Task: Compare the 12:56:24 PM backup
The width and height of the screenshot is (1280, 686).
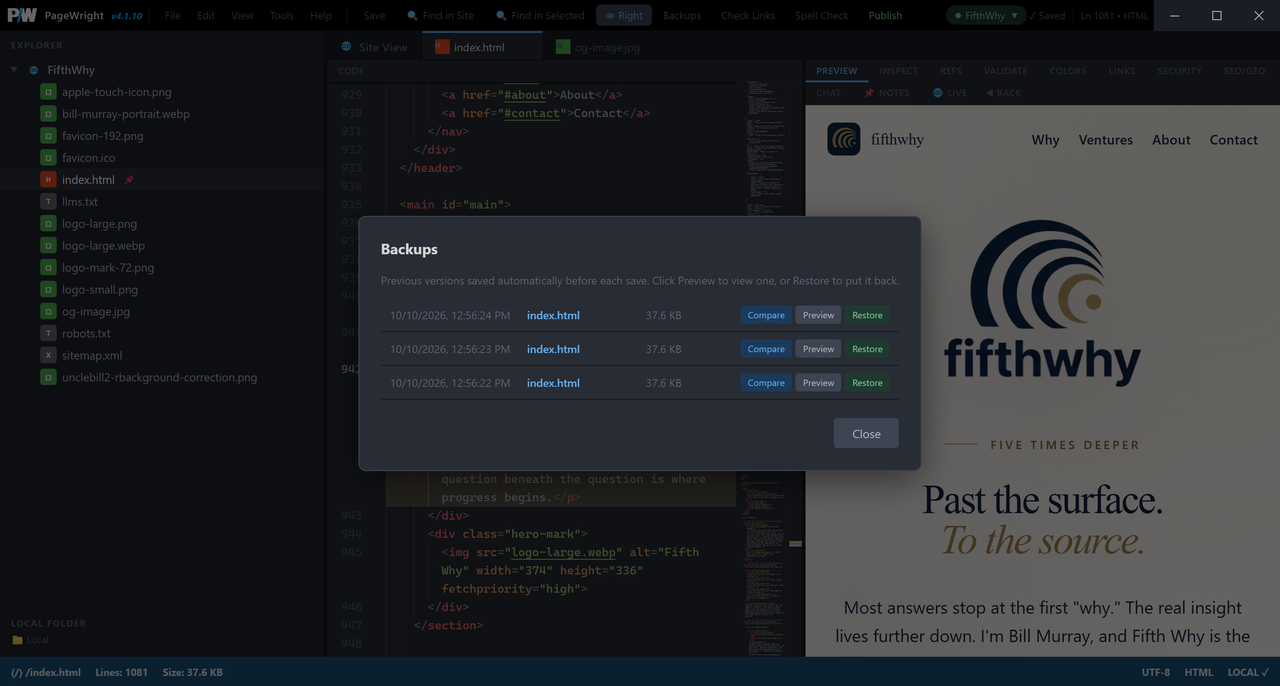Action: click(x=766, y=315)
